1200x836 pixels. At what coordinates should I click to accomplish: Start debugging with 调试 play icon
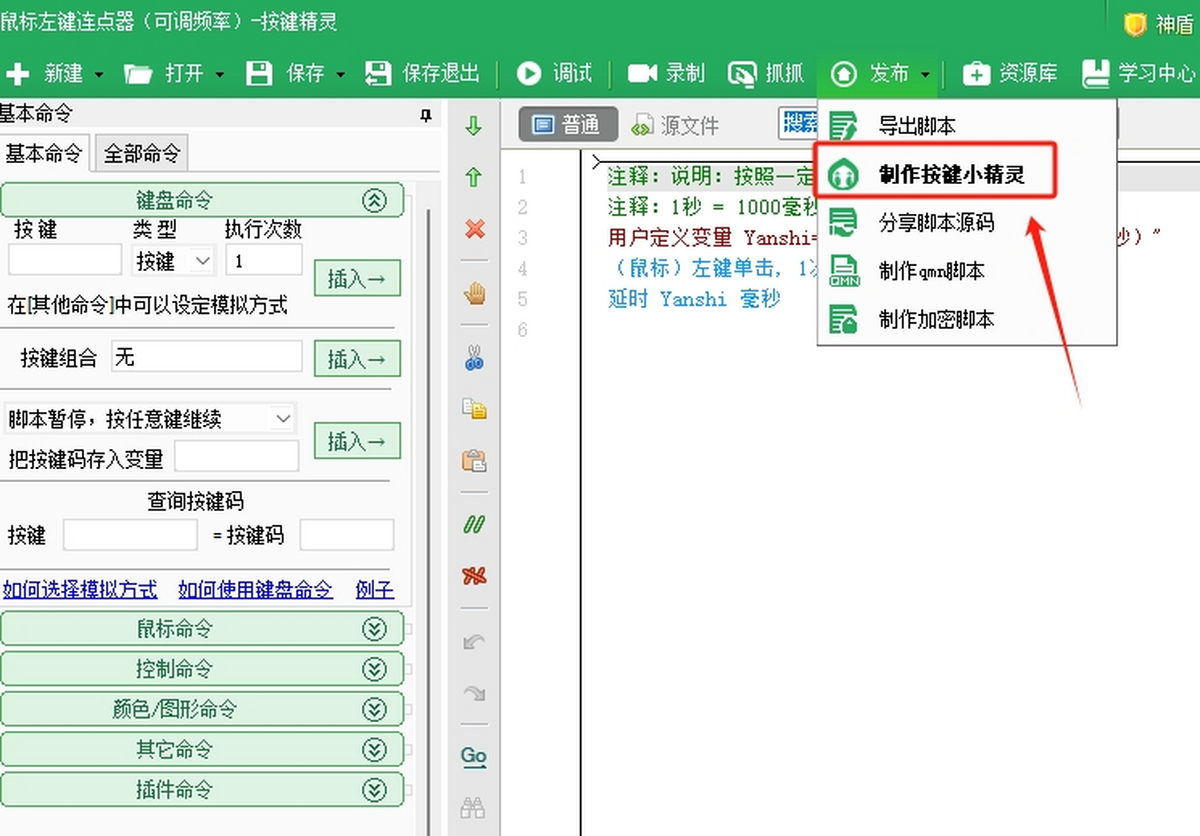(528, 73)
